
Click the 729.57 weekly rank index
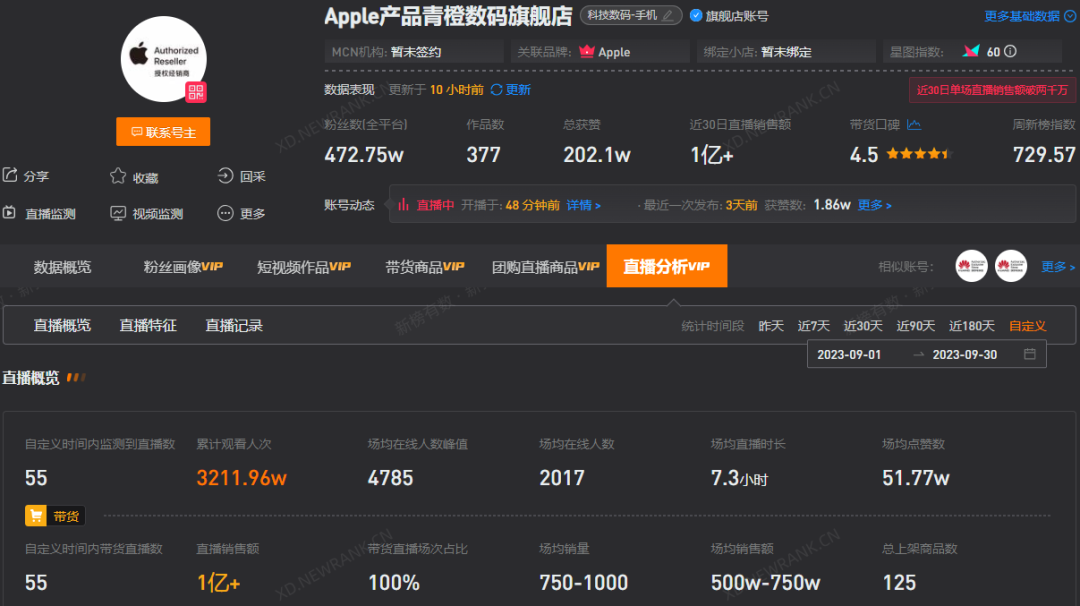click(x=1043, y=154)
